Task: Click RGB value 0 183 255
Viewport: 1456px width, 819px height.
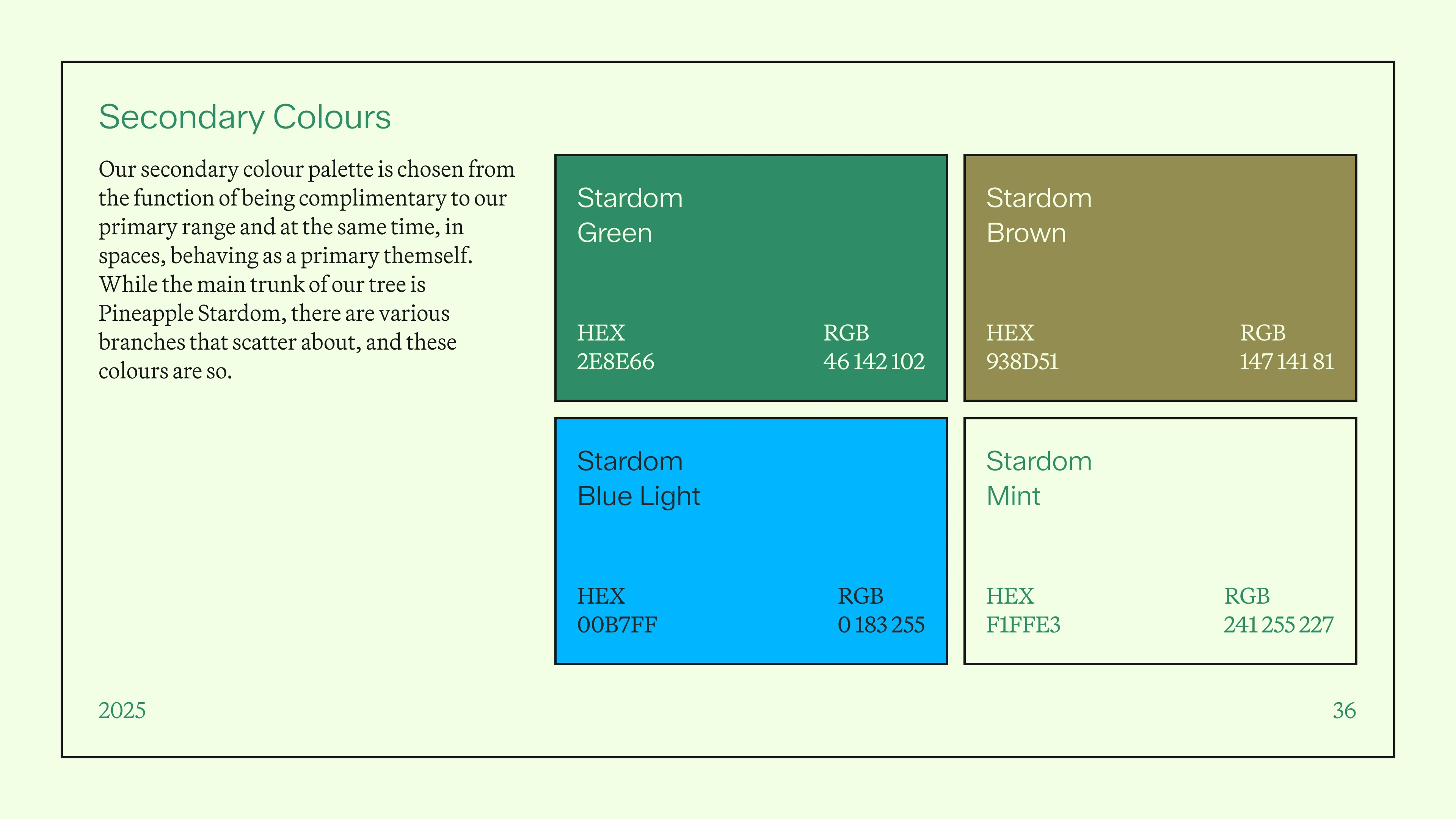Action: point(880,625)
